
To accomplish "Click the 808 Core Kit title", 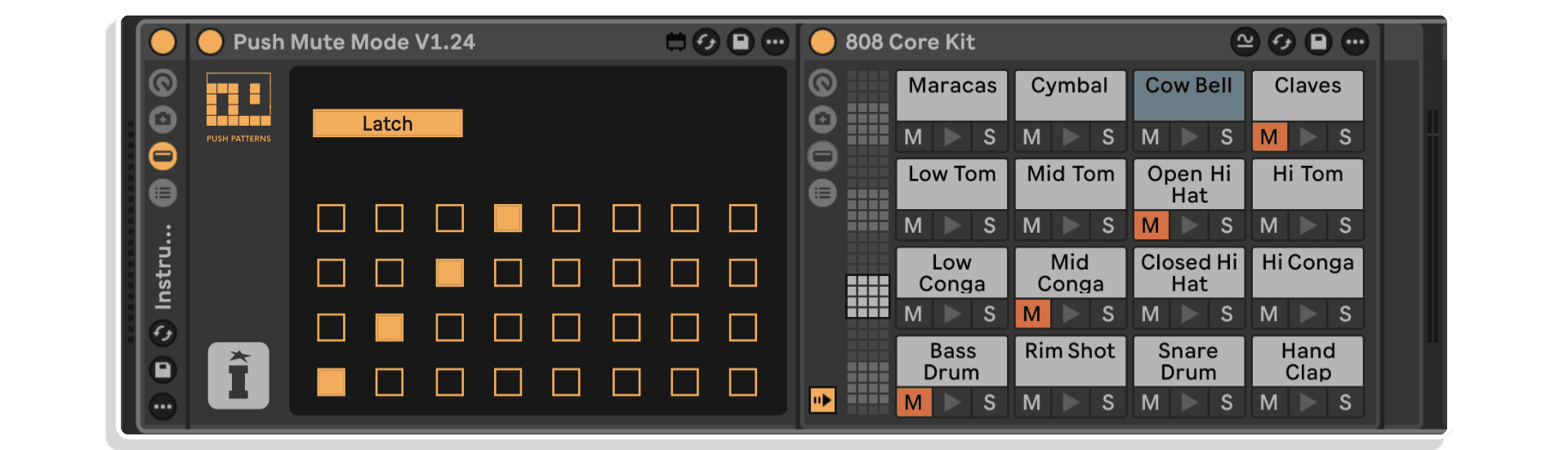I will [910, 42].
